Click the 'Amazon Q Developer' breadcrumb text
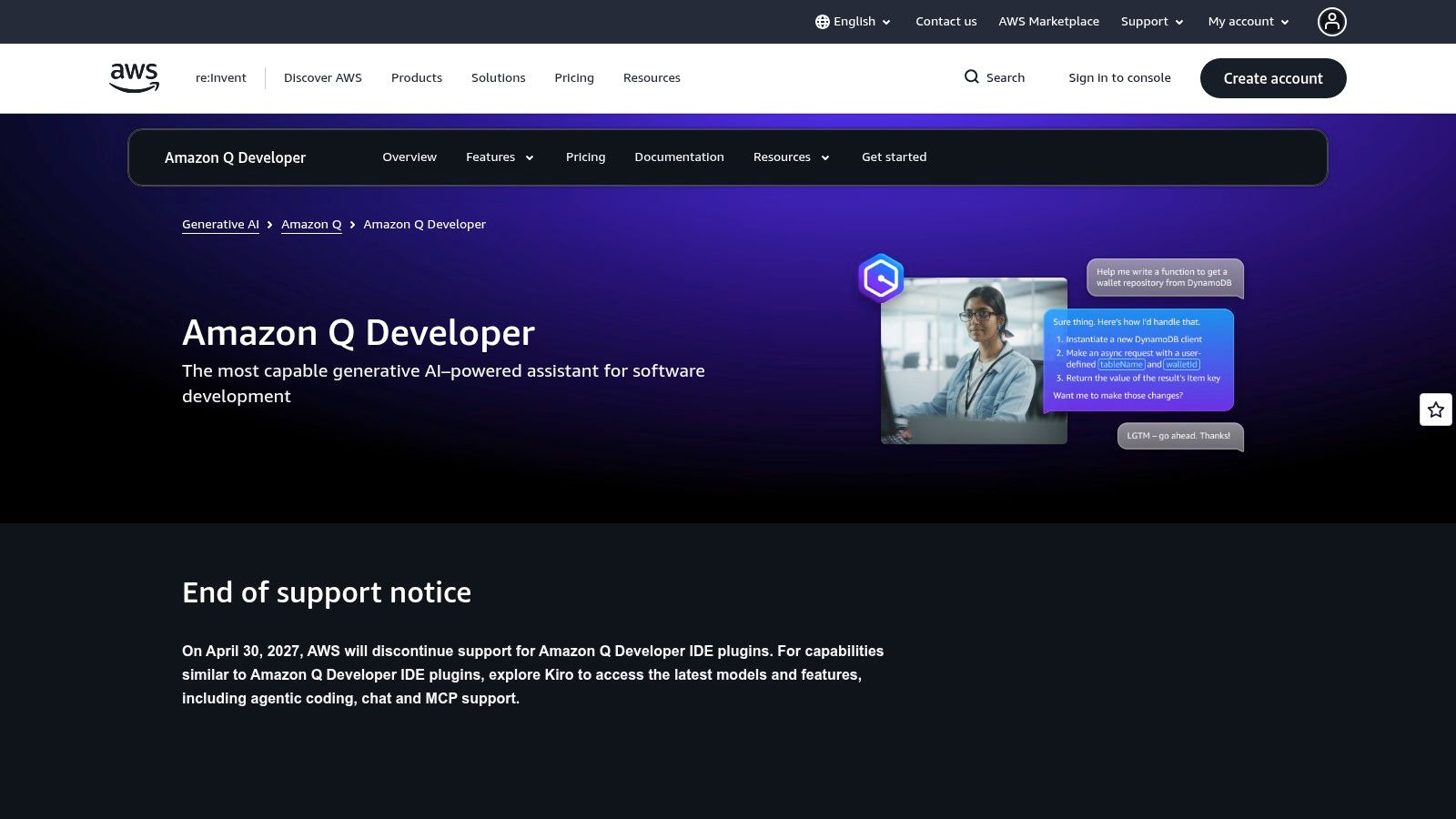Image resolution: width=1456 pixels, height=819 pixels. pyautogui.click(x=424, y=225)
